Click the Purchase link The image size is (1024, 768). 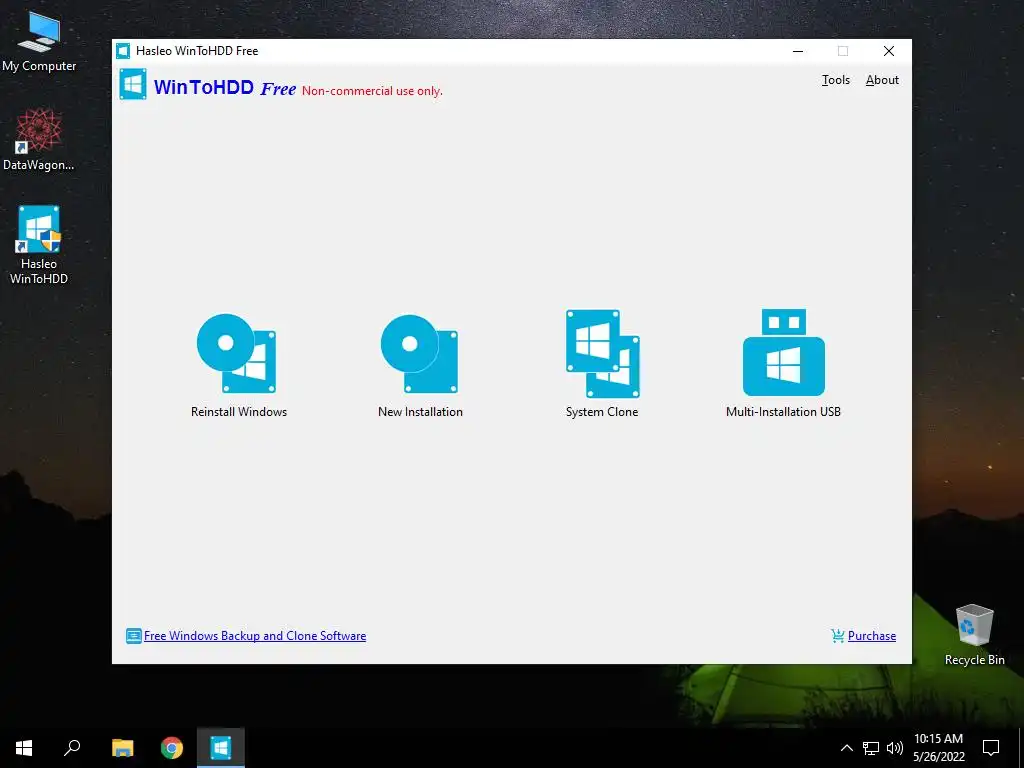tap(871, 635)
